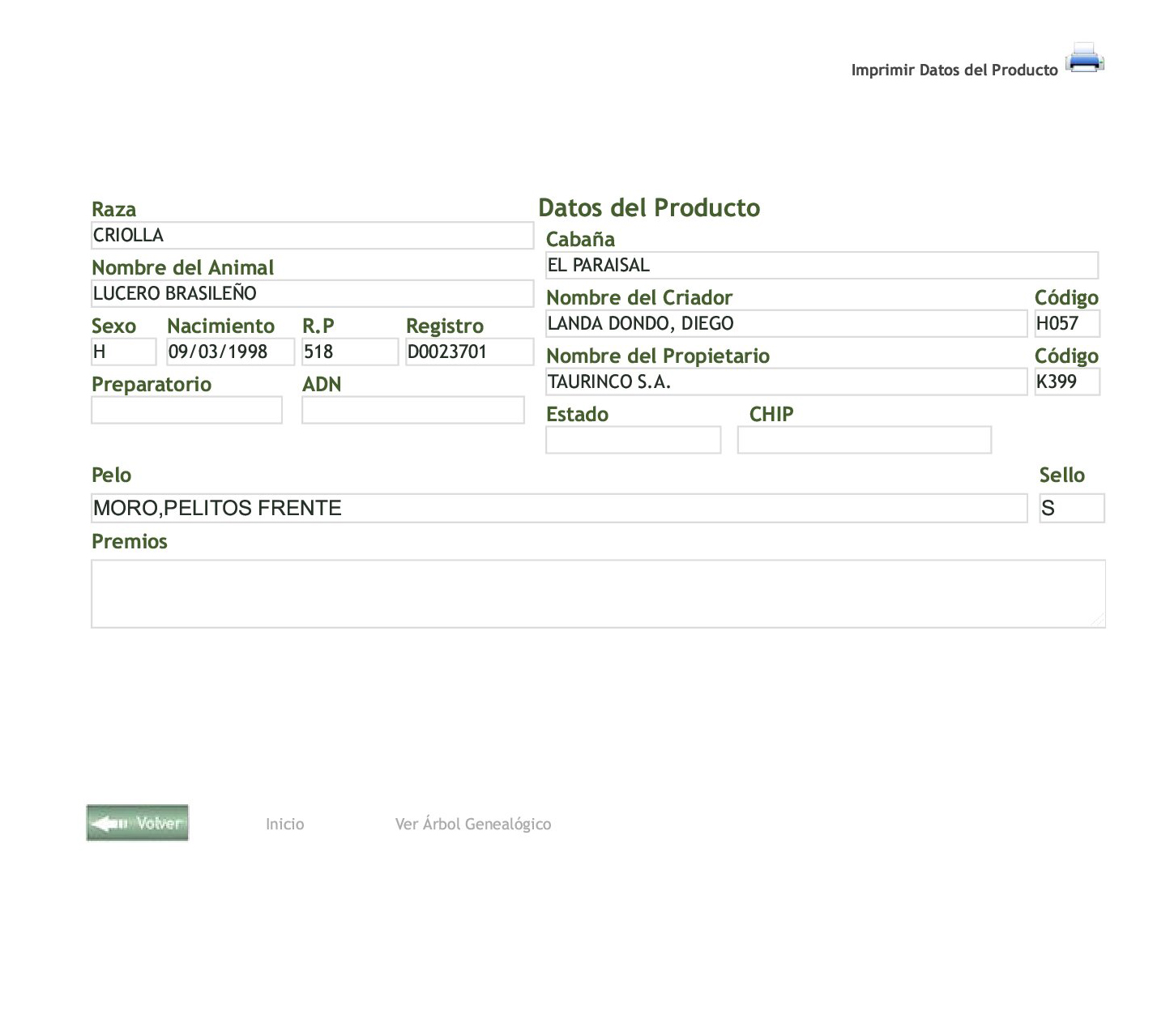Click the R.P field showing 518
The image size is (1170, 1036).
tap(349, 352)
